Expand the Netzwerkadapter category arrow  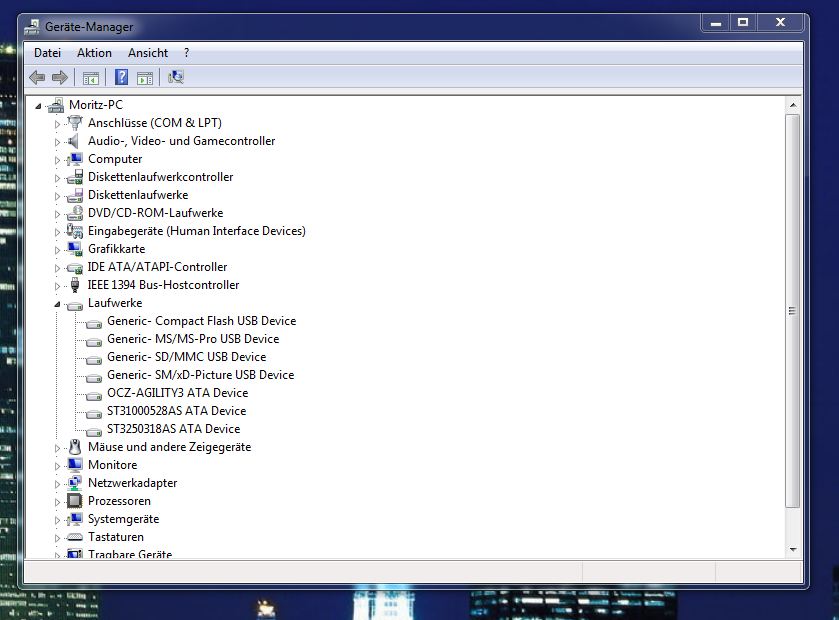(x=57, y=484)
